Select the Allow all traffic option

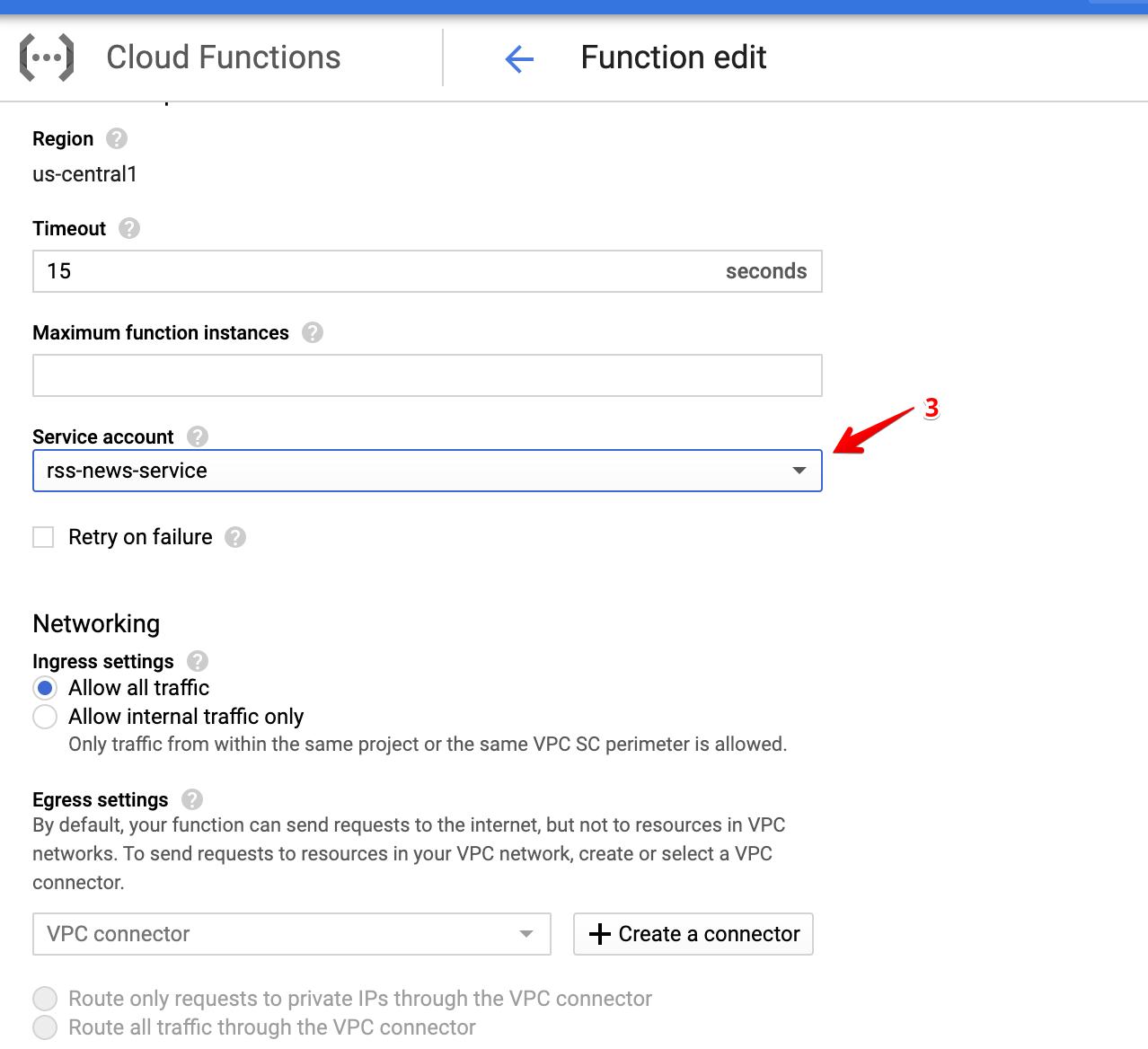[45, 688]
